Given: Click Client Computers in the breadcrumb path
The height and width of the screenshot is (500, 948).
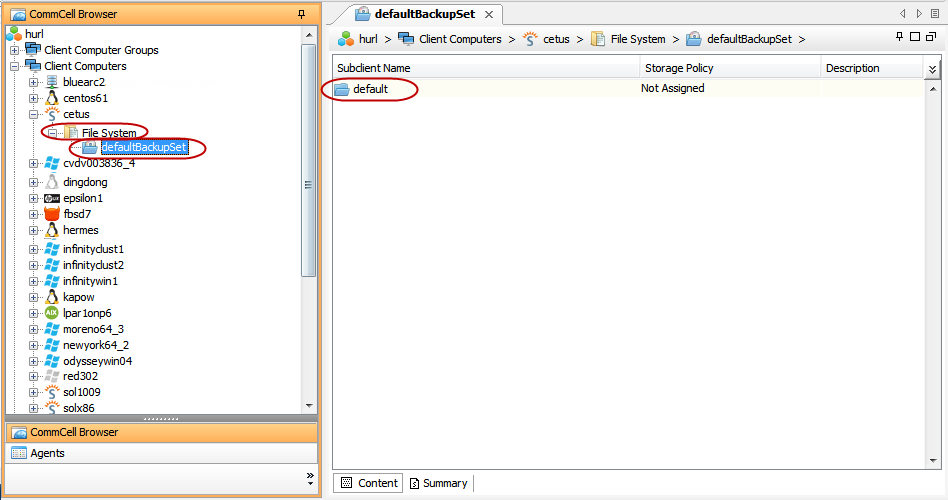Looking at the screenshot, I should [x=460, y=39].
